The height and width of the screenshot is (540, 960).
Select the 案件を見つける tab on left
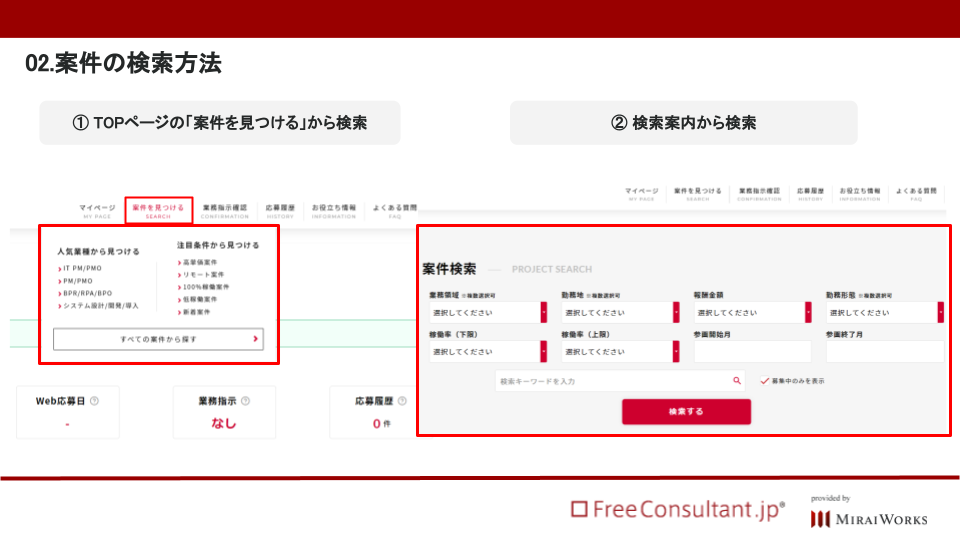click(x=159, y=211)
